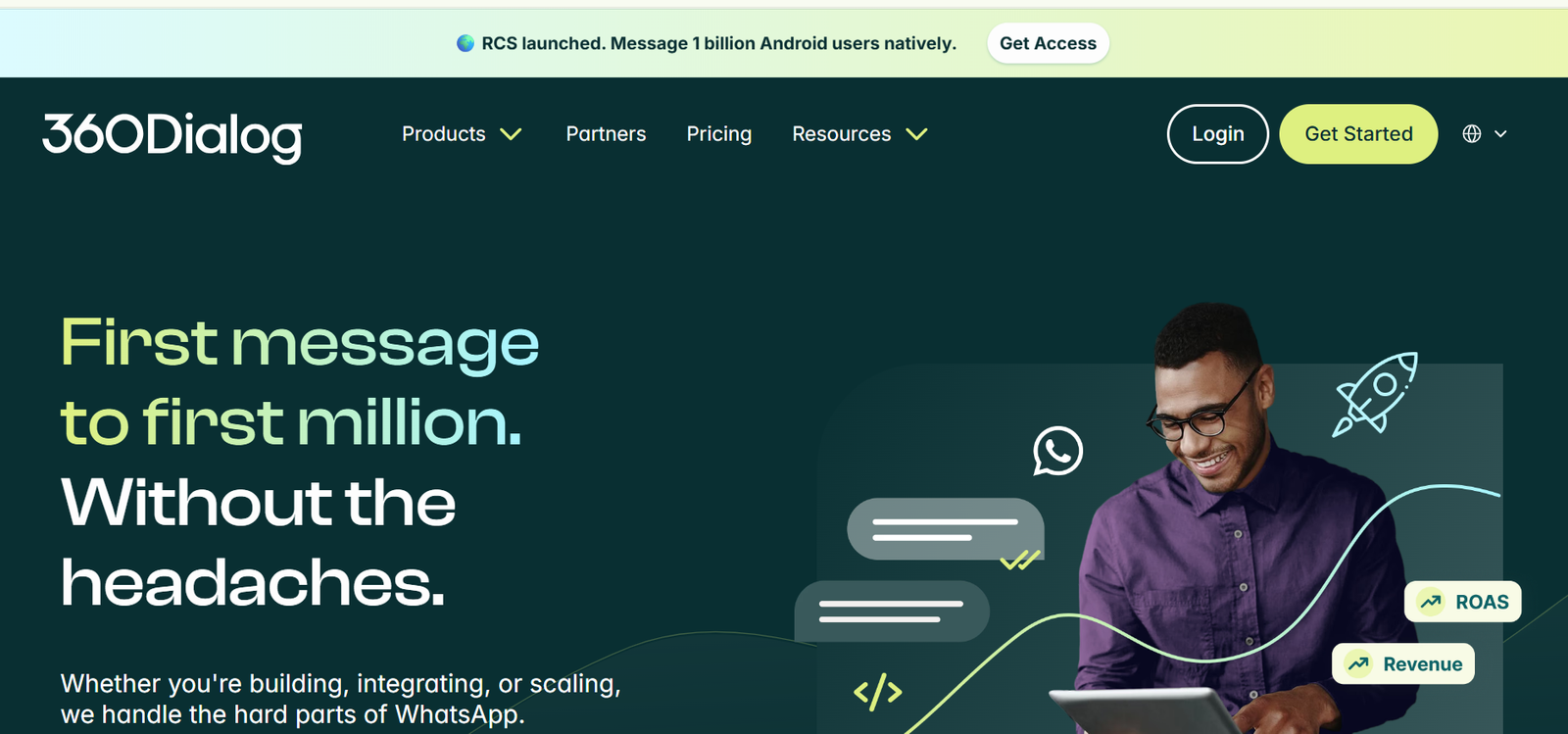Click the globe language icon
This screenshot has width=1568, height=734.
click(1471, 134)
